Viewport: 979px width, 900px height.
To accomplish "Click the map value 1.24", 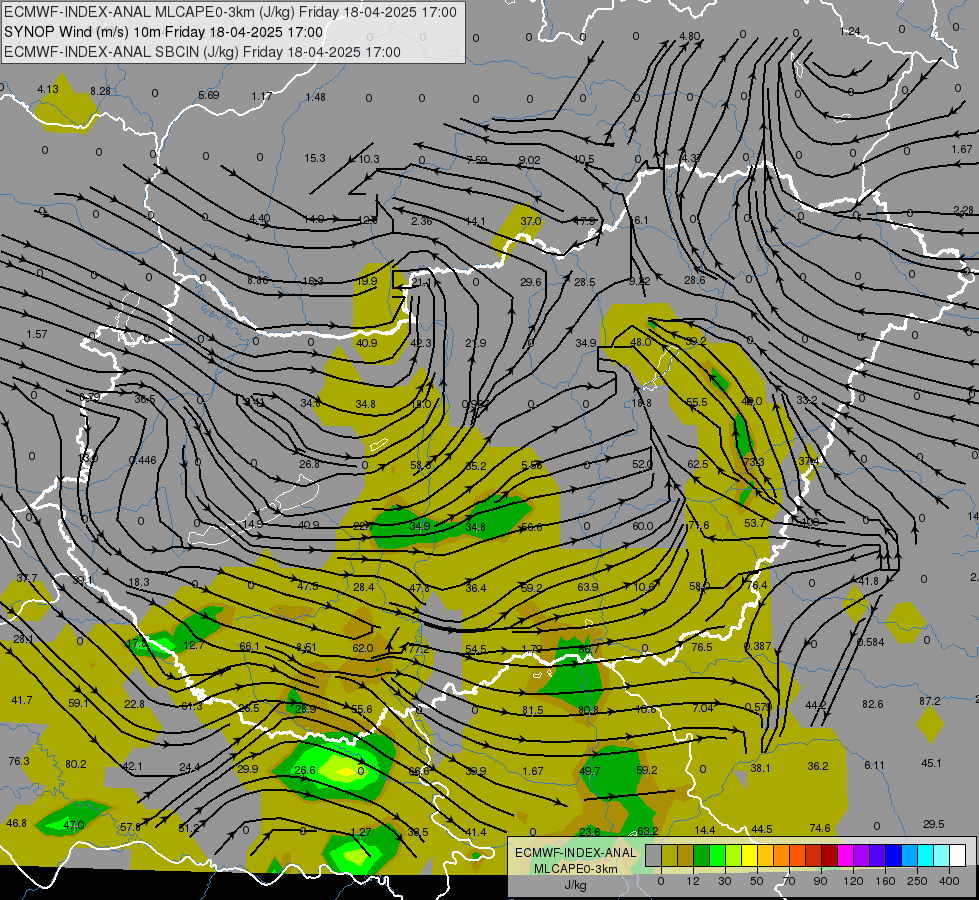I will [x=850, y=31].
